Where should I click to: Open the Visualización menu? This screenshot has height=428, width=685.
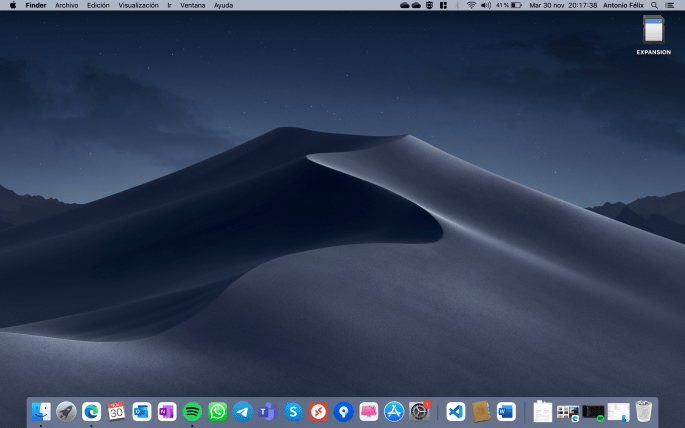click(x=138, y=5)
